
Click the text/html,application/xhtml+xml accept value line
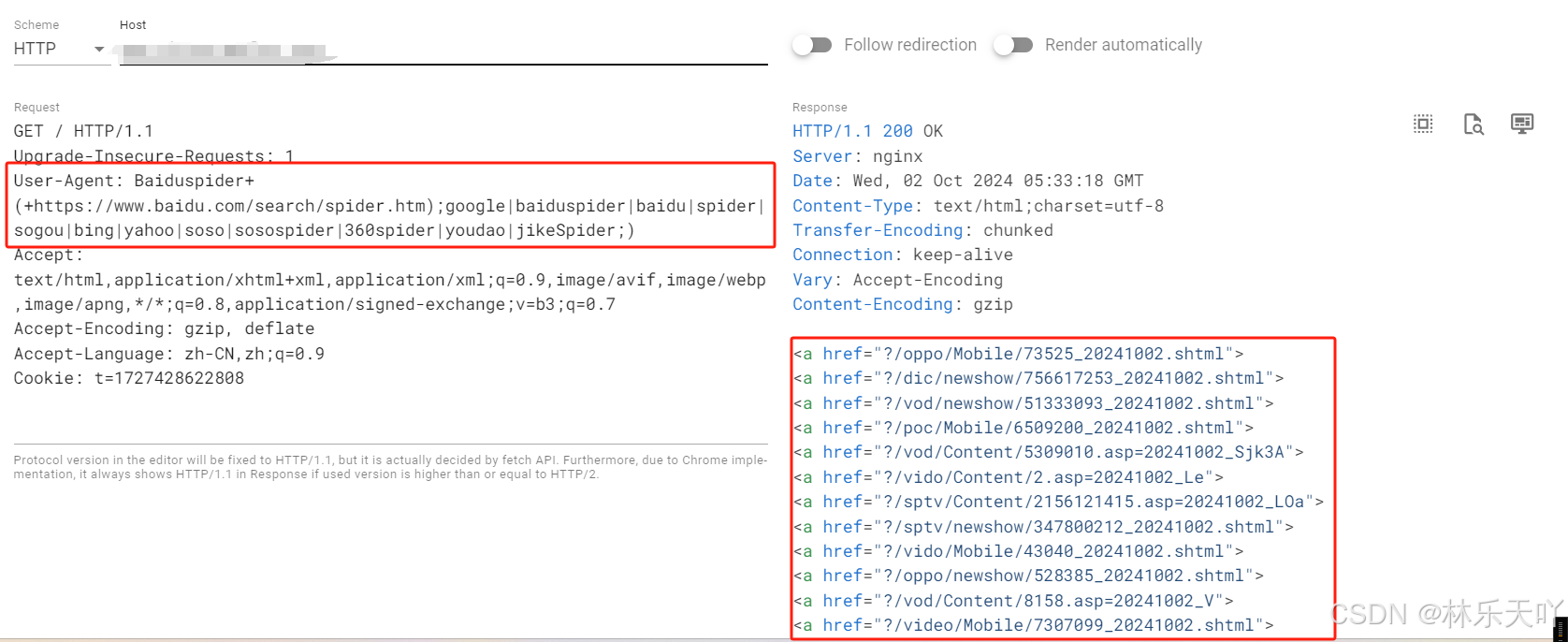coord(390,280)
